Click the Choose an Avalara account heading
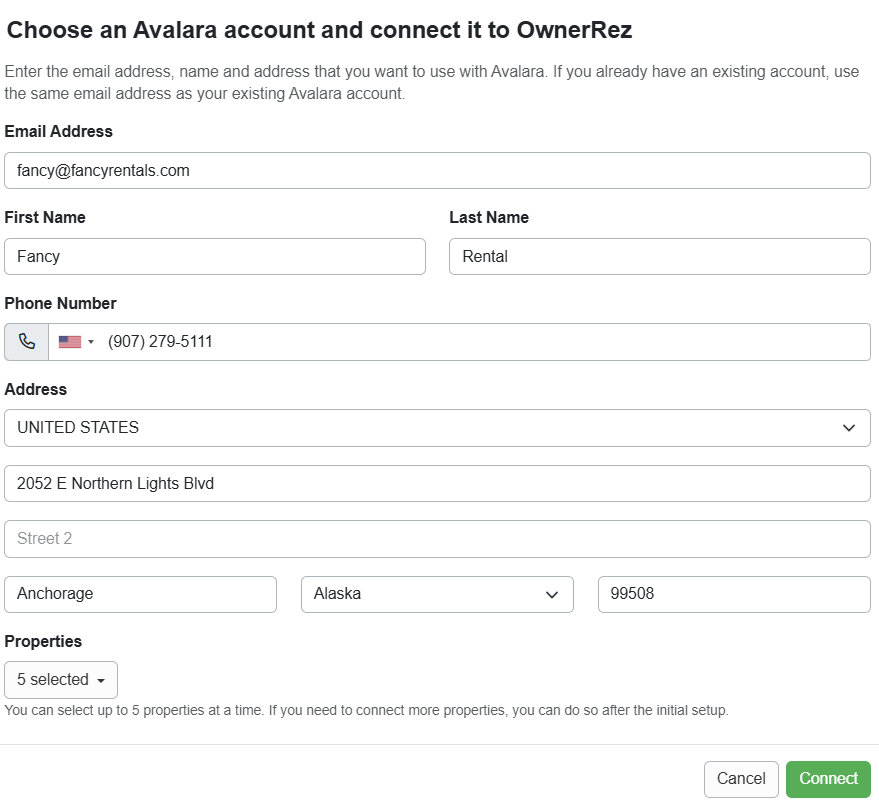The height and width of the screenshot is (810, 879). pyautogui.click(x=320, y=30)
